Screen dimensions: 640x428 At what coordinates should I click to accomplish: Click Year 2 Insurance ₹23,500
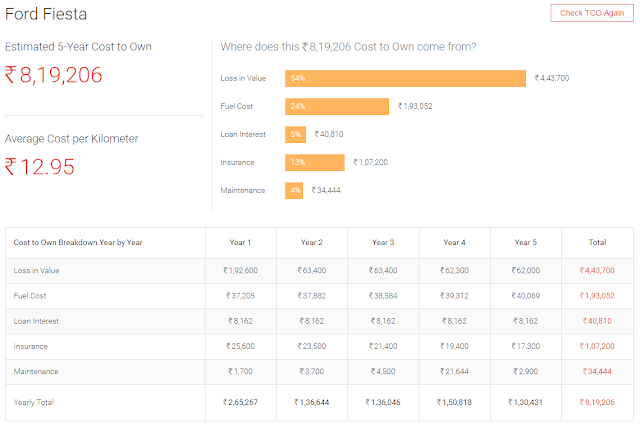(312, 346)
